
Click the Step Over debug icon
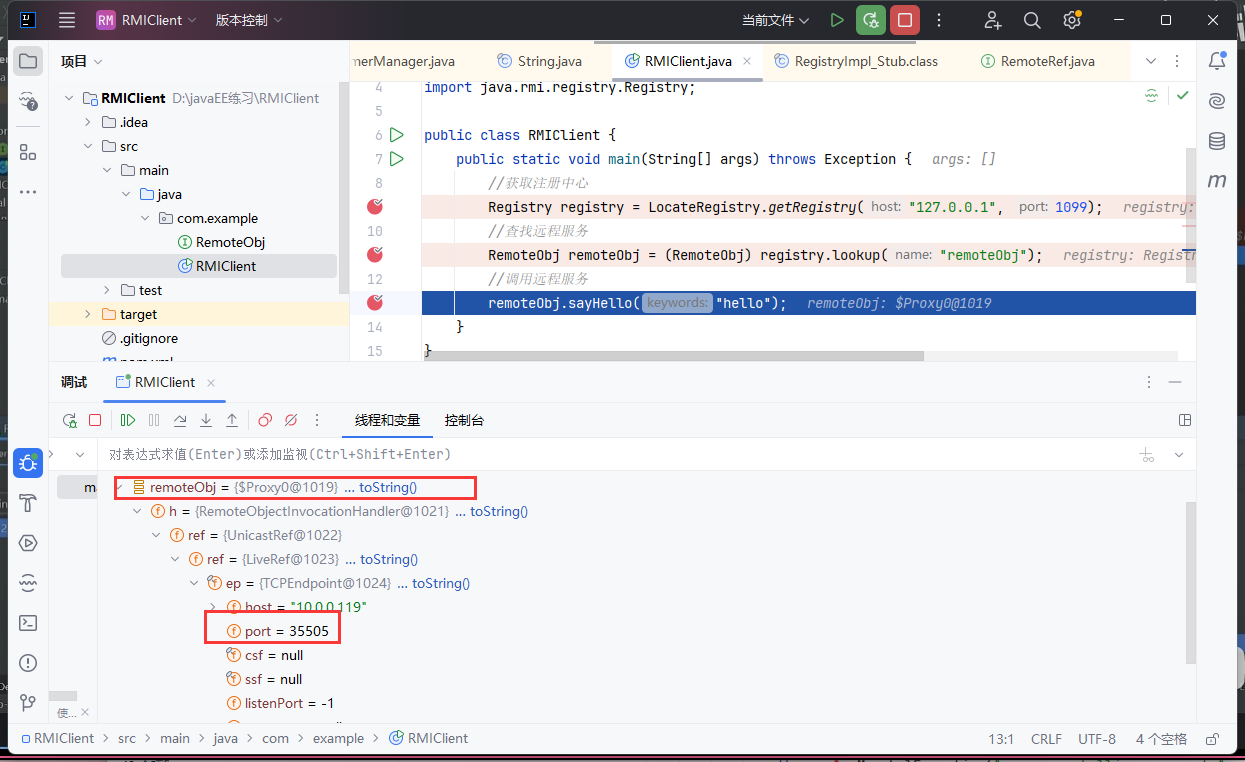(180, 421)
